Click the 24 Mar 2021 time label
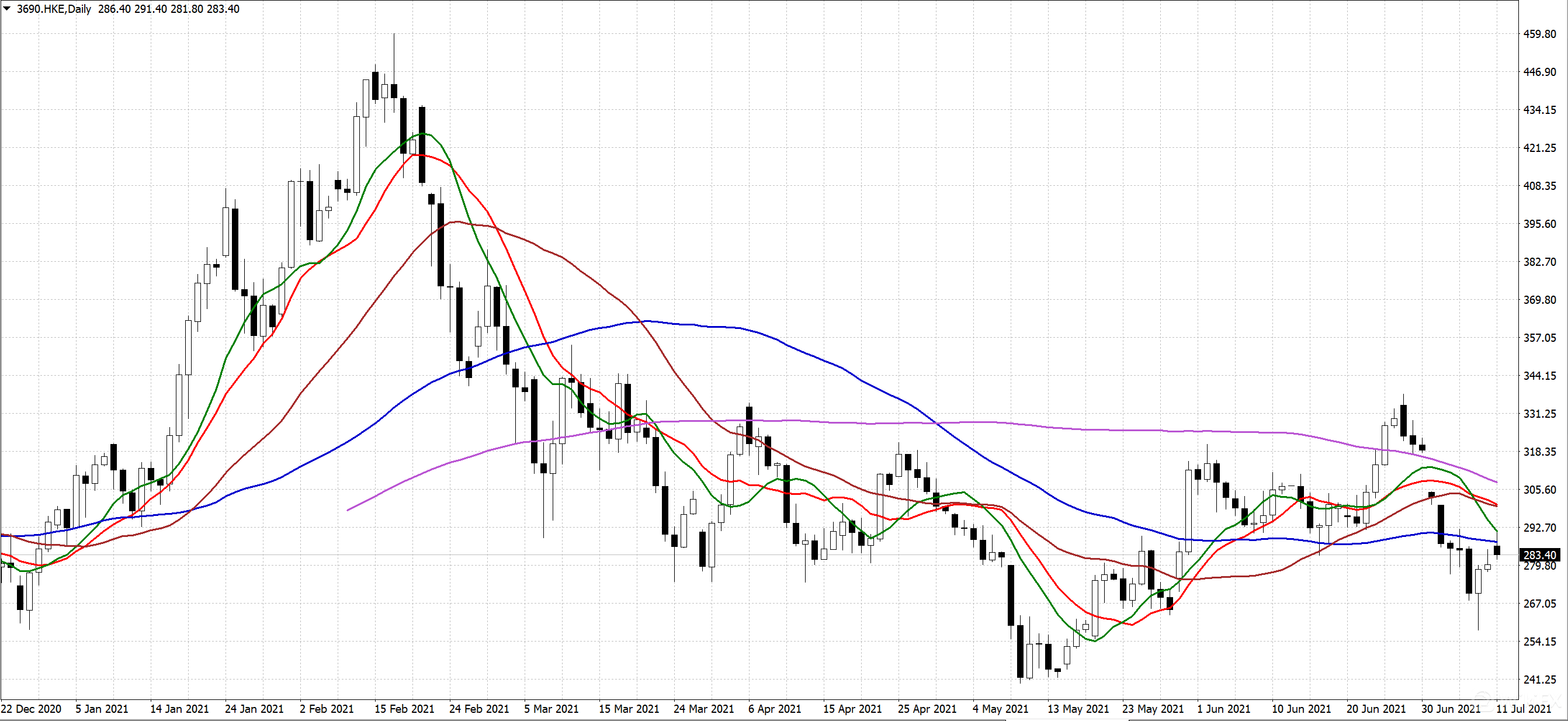Viewport: 1568px width, 721px height. [703, 709]
